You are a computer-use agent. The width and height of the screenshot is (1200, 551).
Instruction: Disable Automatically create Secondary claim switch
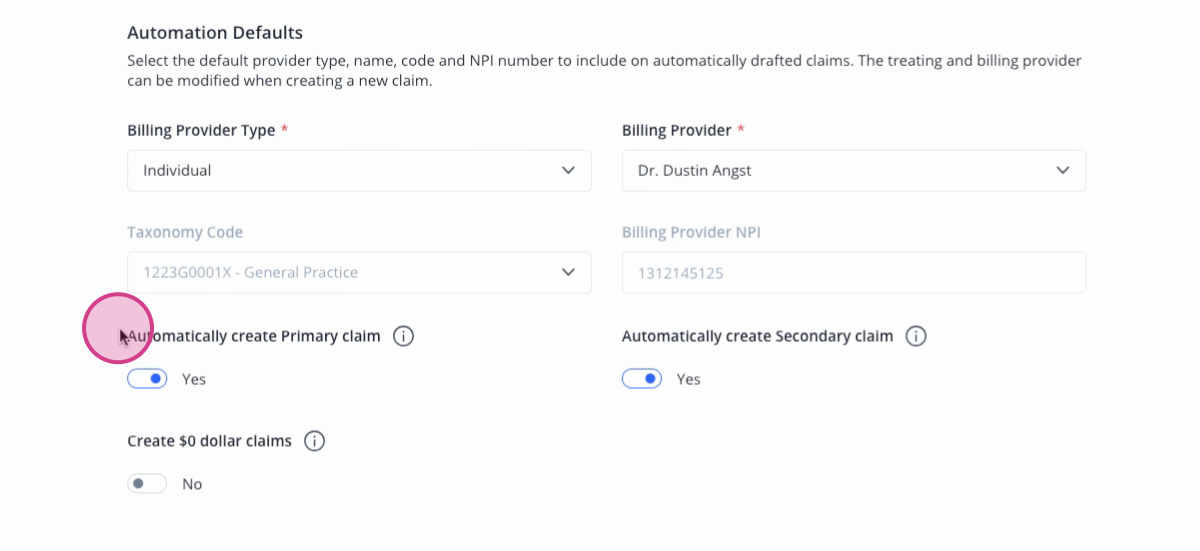642,379
